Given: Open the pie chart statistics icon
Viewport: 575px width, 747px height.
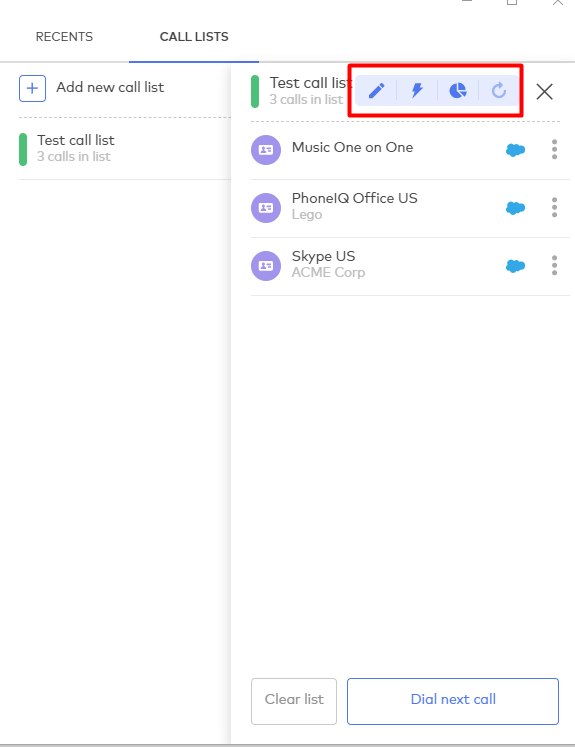Looking at the screenshot, I should tap(458, 90).
